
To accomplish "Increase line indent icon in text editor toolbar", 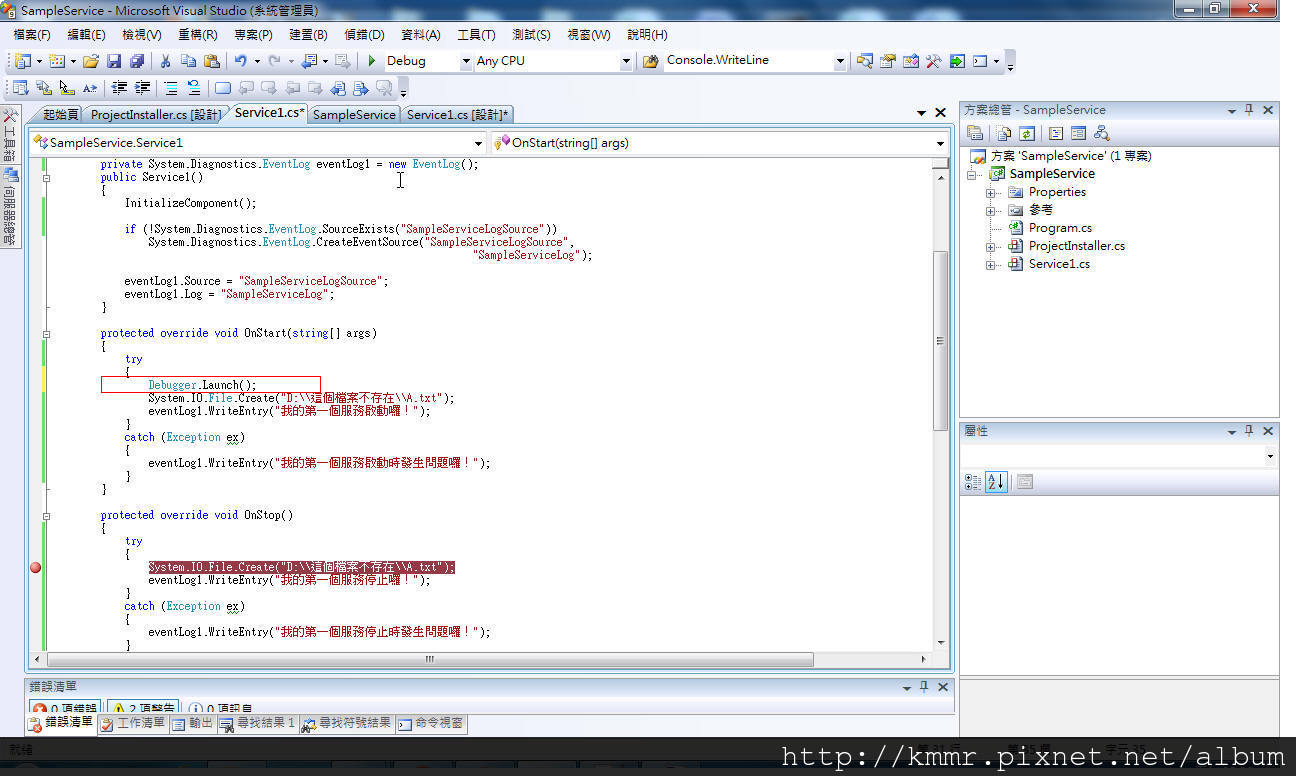I will (x=143, y=88).
